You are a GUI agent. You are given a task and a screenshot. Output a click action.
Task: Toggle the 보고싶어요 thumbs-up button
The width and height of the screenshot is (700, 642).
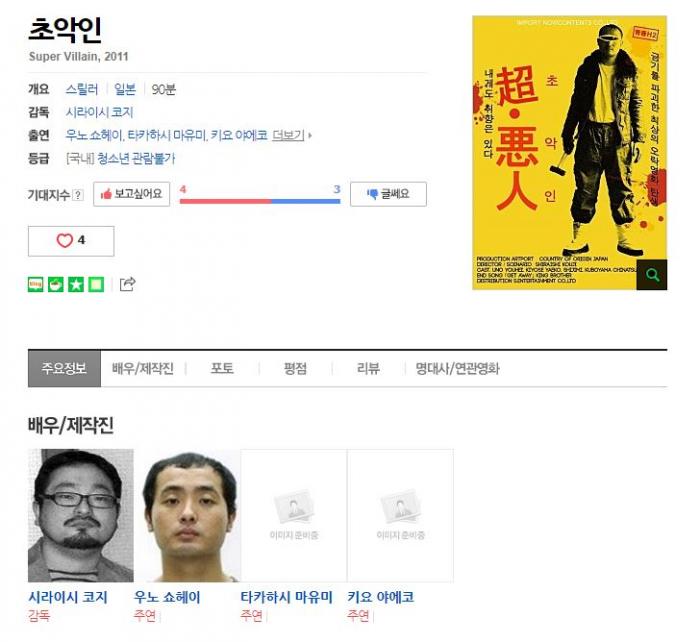pos(132,194)
